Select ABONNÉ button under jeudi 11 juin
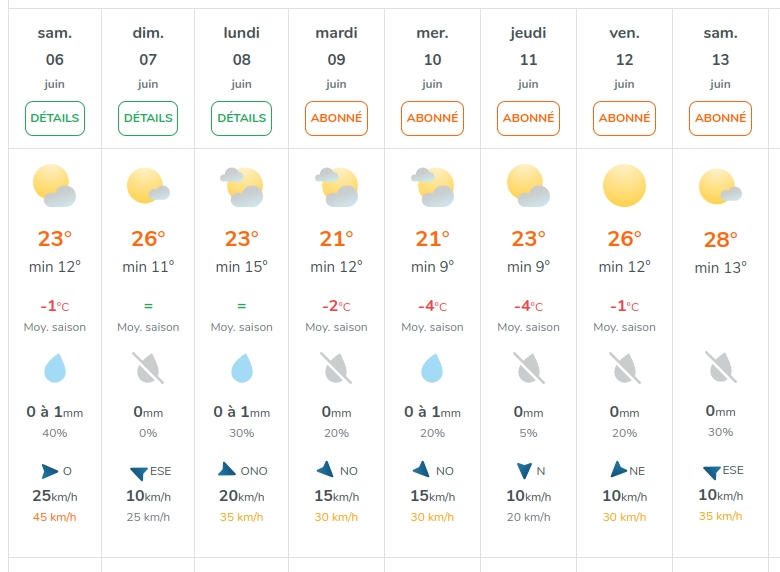Image resolution: width=780 pixels, height=572 pixels. [528, 118]
